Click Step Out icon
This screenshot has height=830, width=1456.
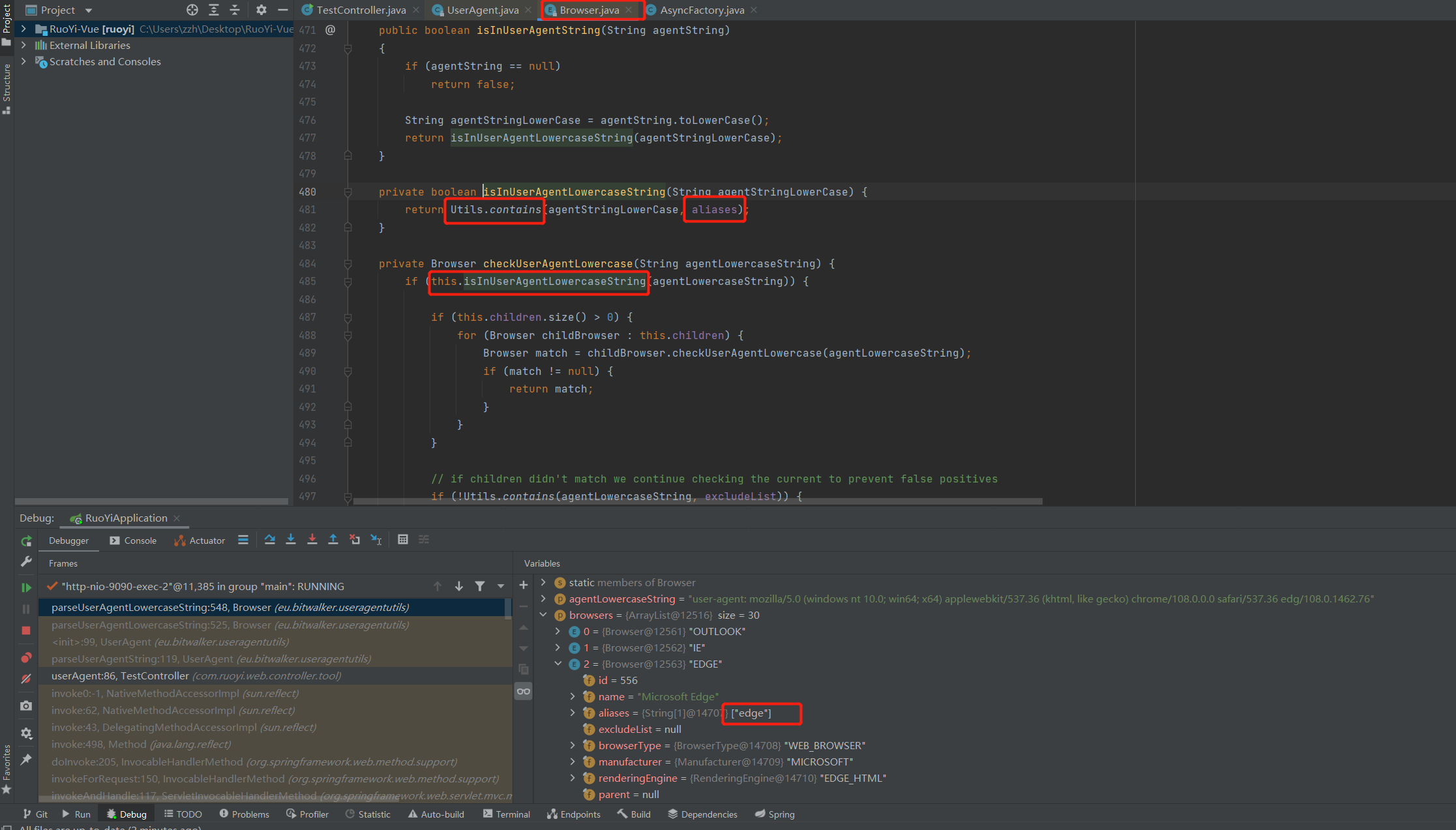333,540
